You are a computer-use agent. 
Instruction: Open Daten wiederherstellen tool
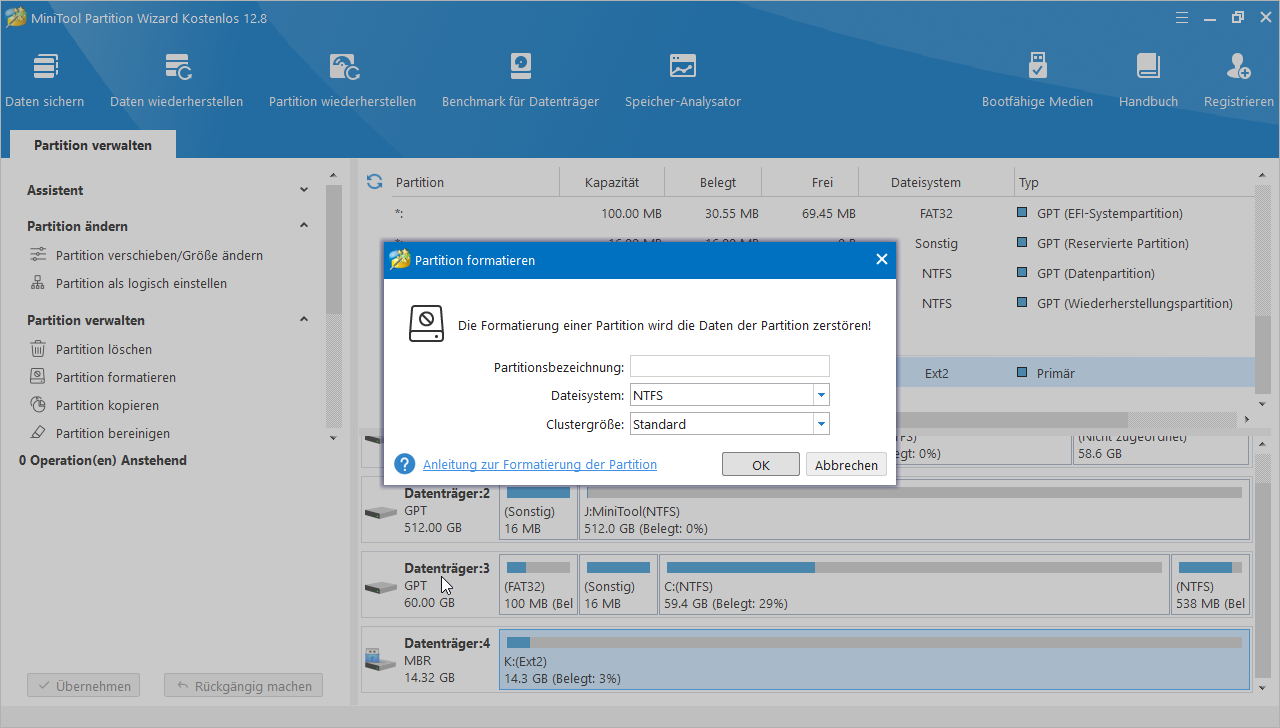click(x=177, y=80)
